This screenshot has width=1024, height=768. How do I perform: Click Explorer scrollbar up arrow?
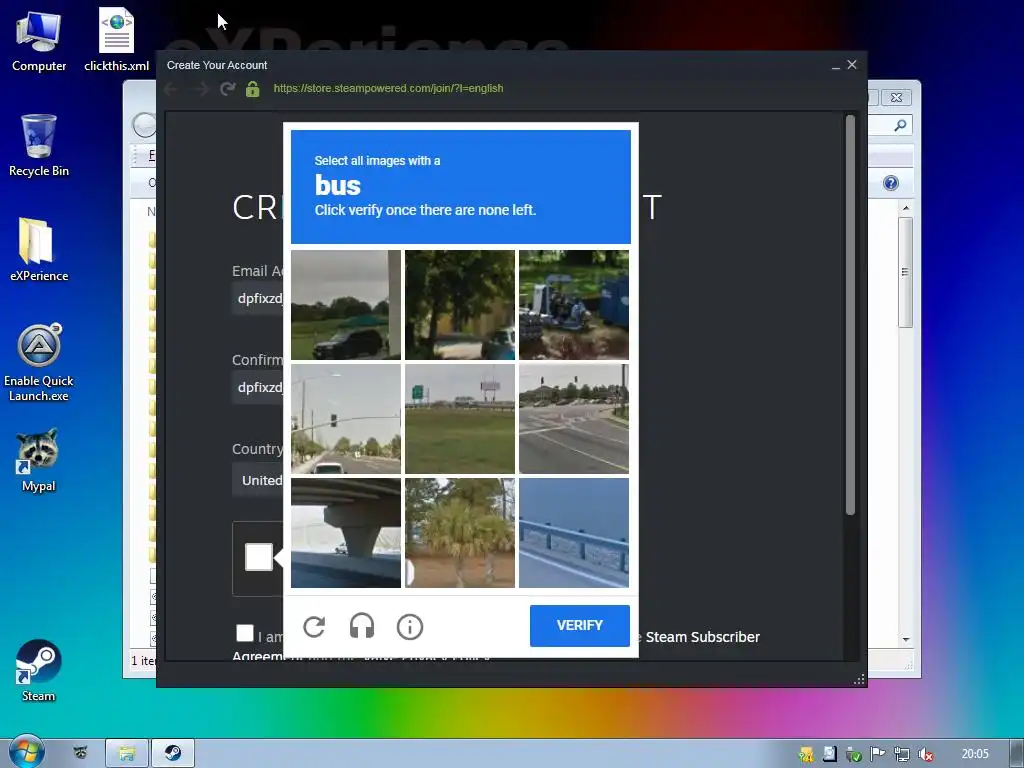coord(906,208)
